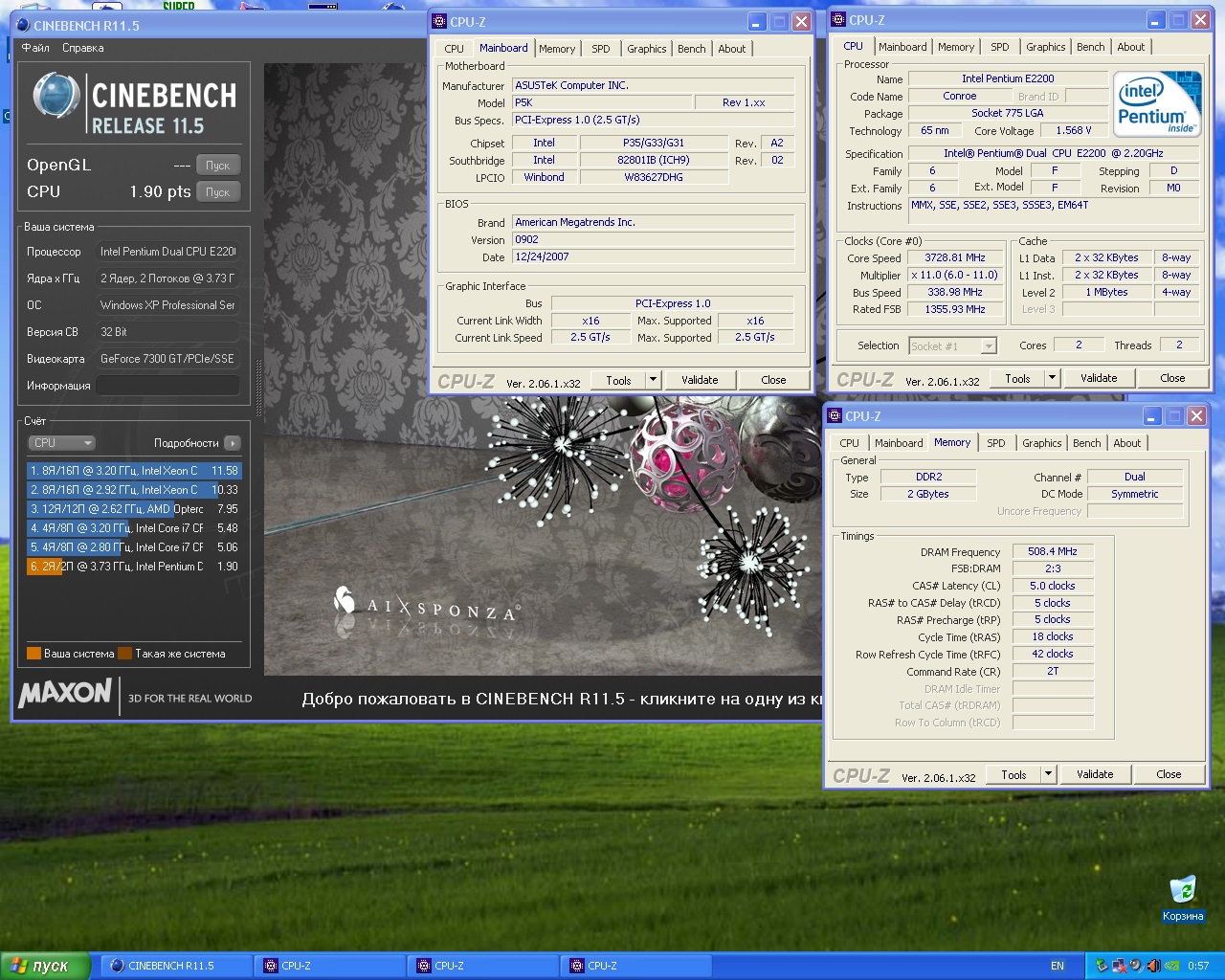Select ranking row 4 Intel Core i7 5.48
Viewport: 1225px width, 980px height.
[134, 528]
